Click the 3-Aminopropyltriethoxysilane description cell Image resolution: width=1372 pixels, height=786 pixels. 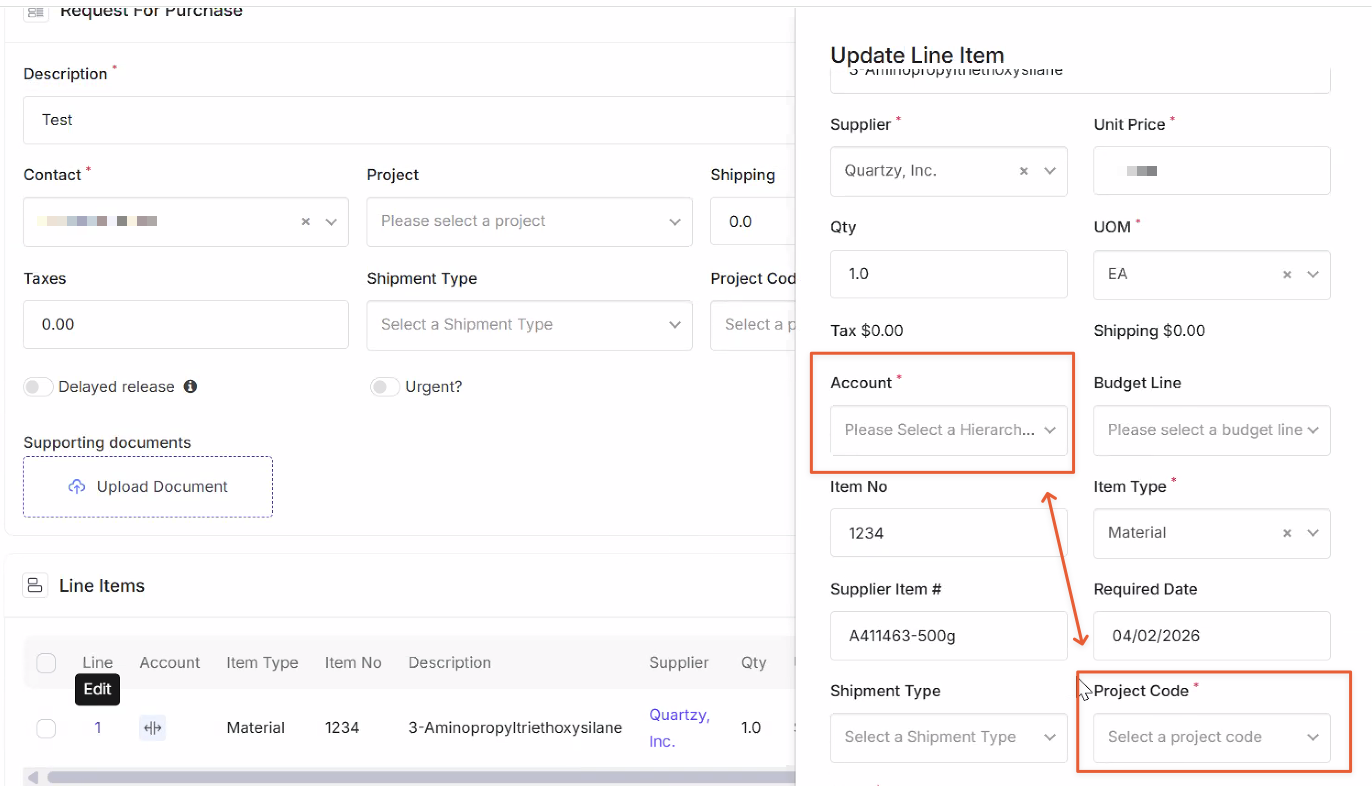tap(515, 728)
